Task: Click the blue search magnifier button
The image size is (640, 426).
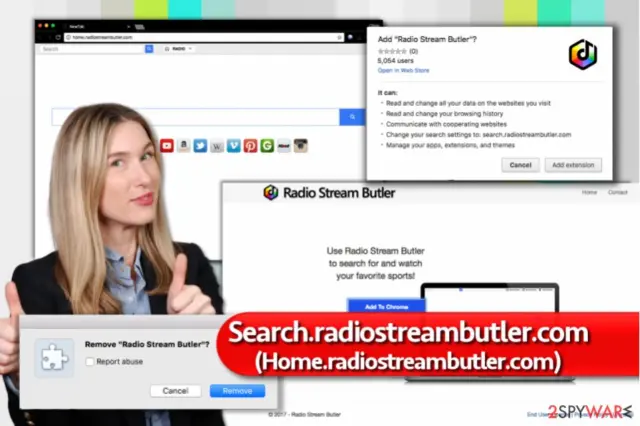Action: pyautogui.click(x=352, y=117)
